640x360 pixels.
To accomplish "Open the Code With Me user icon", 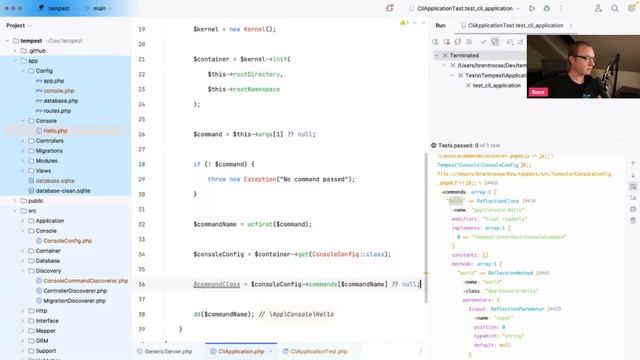I will tap(598, 8).
